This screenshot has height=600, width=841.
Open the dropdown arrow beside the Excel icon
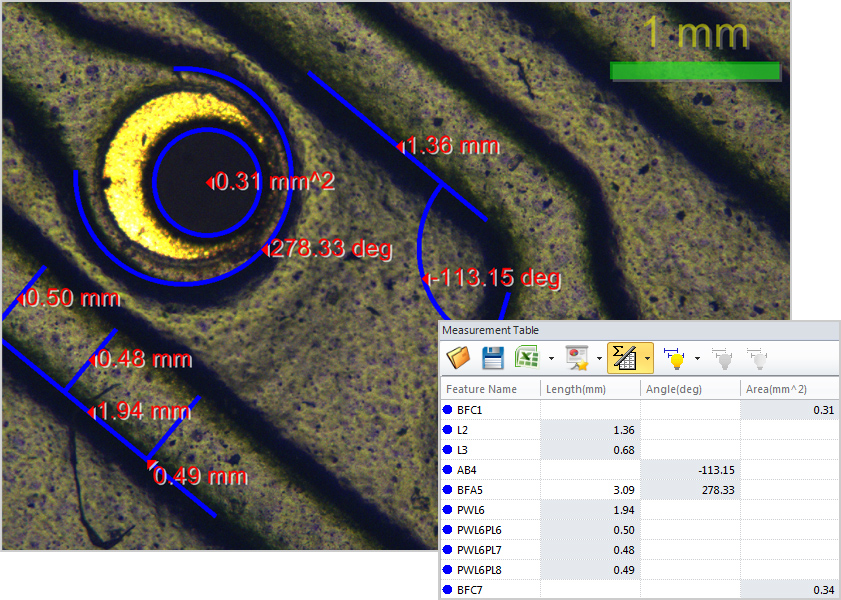[x=551, y=358]
